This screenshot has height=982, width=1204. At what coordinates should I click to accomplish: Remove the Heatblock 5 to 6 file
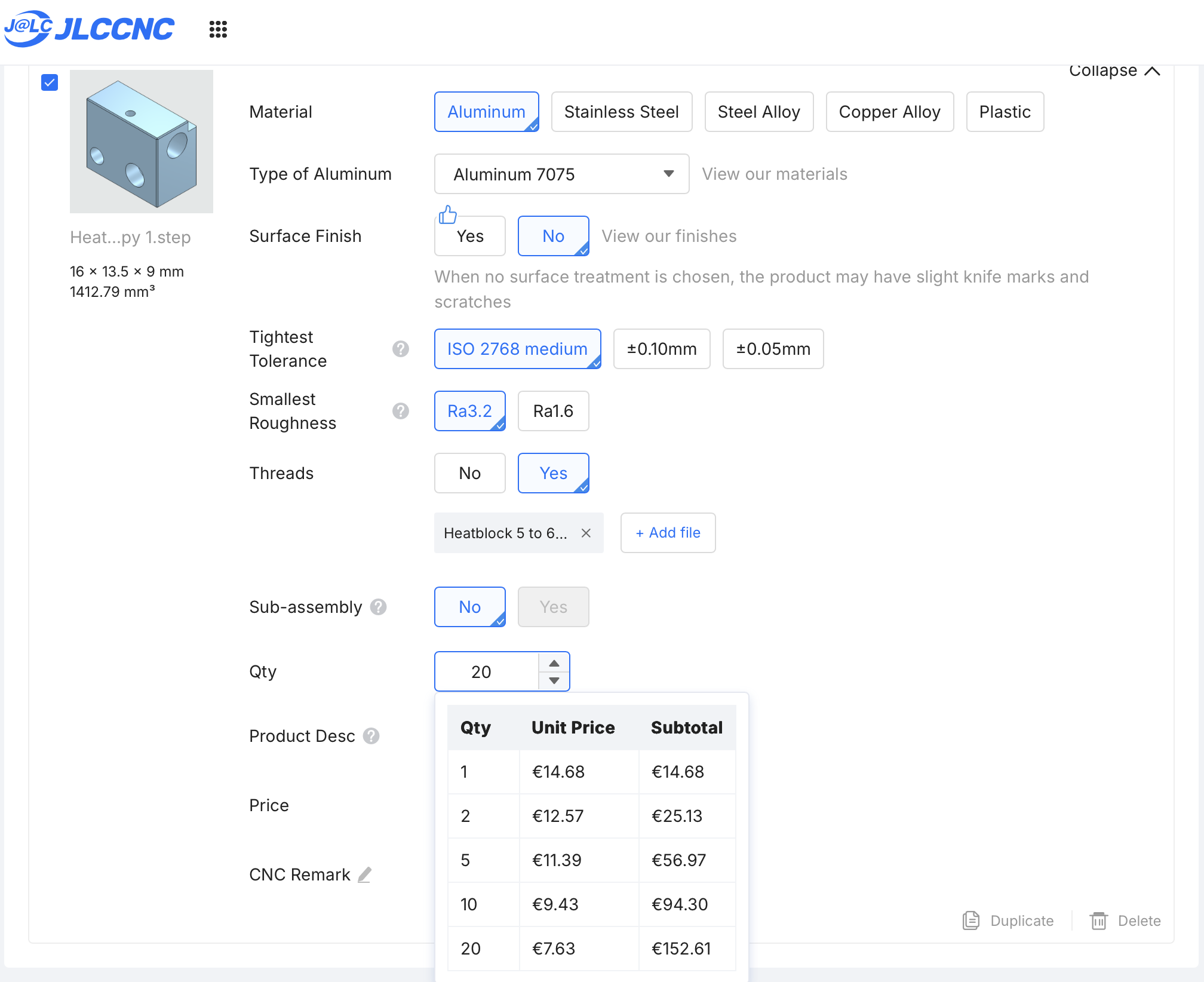click(x=586, y=533)
